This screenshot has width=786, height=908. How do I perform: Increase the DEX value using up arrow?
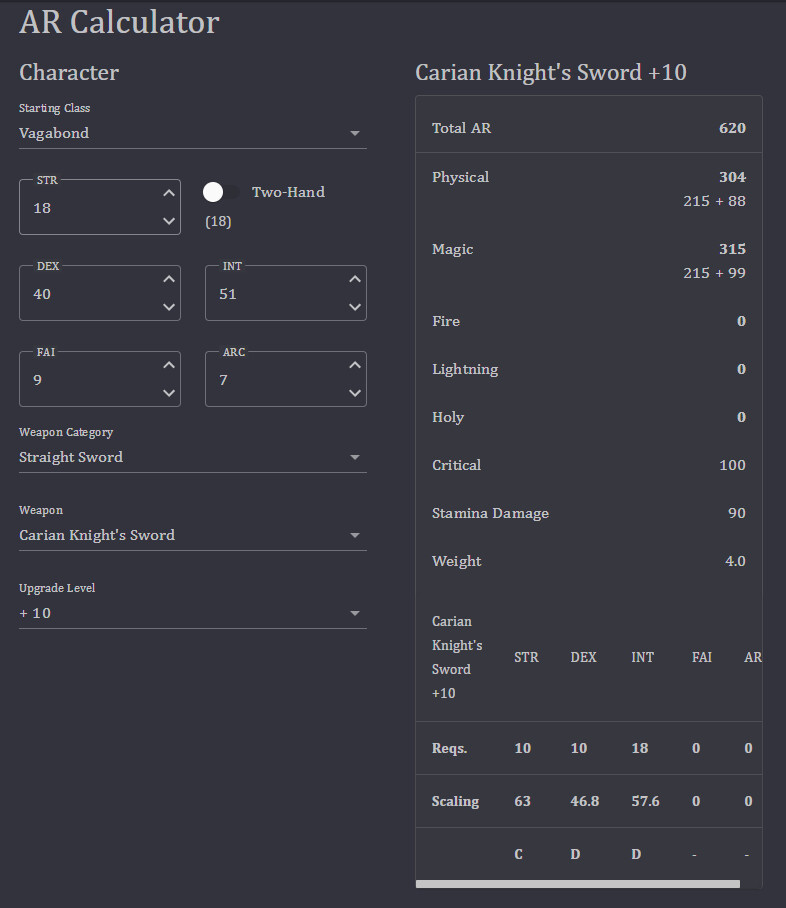(168, 280)
